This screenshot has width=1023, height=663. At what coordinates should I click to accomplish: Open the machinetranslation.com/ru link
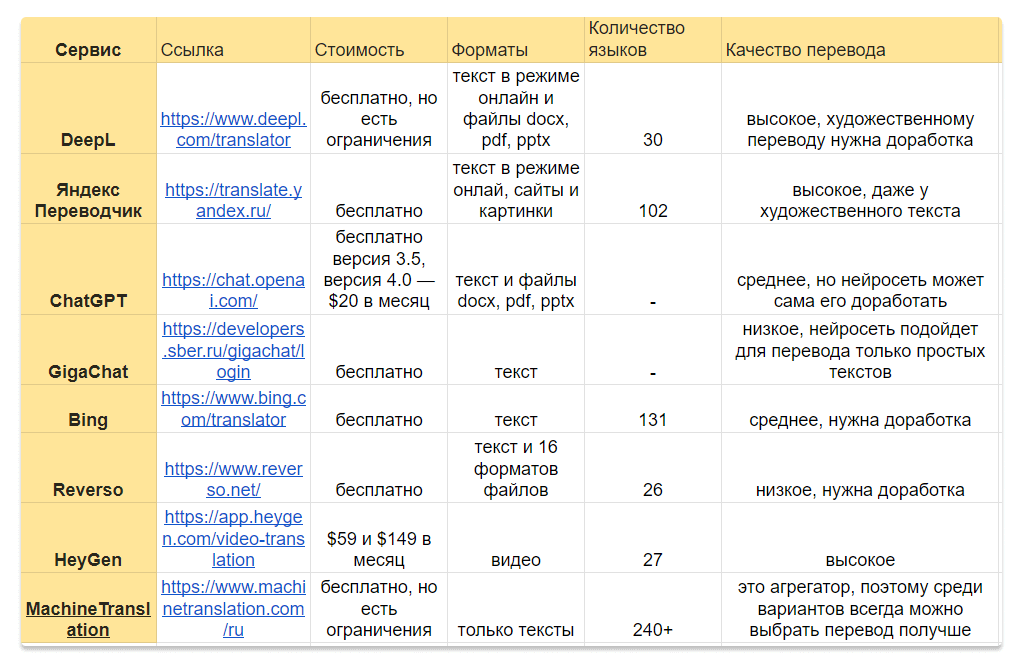pyautogui.click(x=234, y=608)
